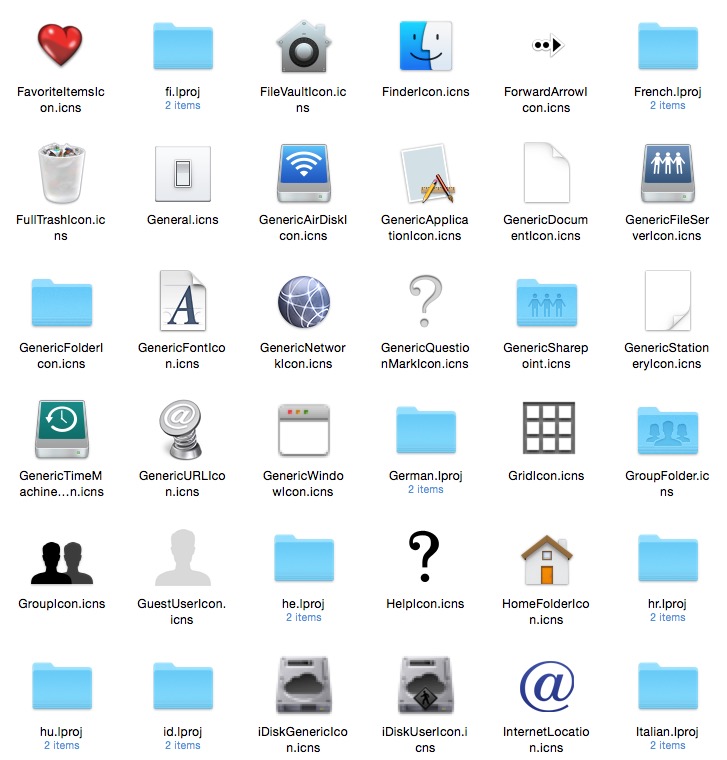Click the iDiskUserIcon.icns drive icon
The image size is (727, 760).
tap(426, 685)
